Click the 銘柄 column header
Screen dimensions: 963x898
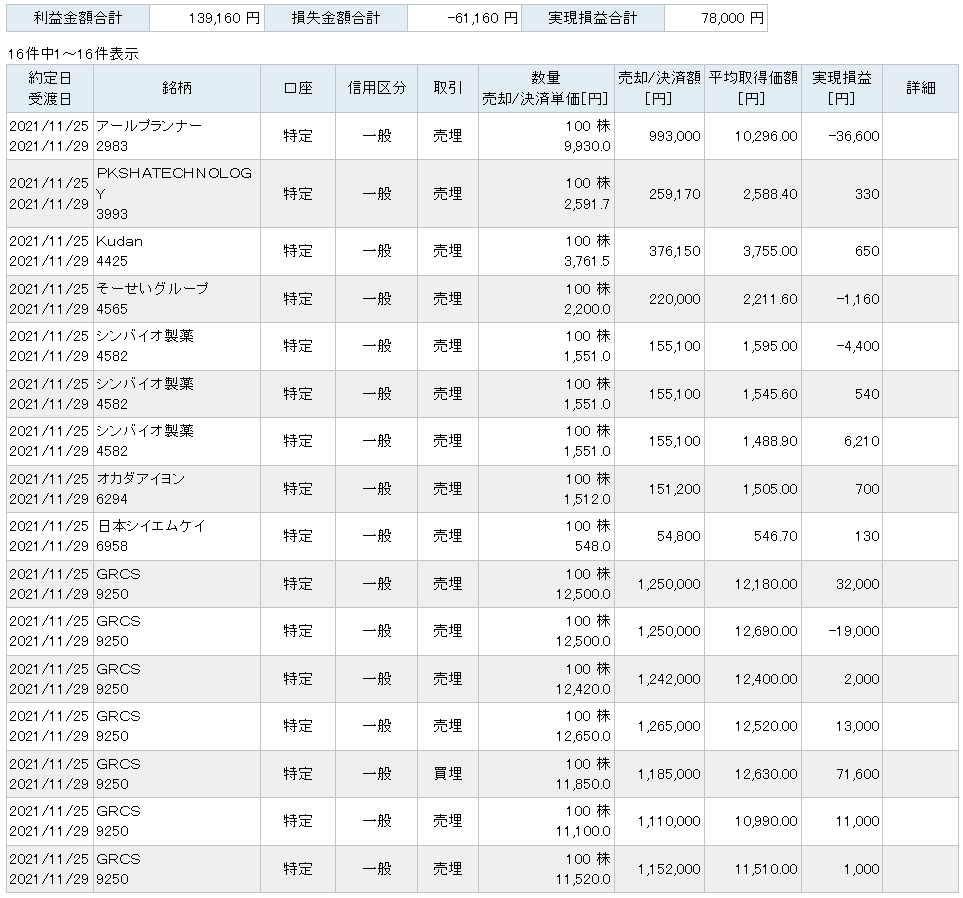click(177, 88)
